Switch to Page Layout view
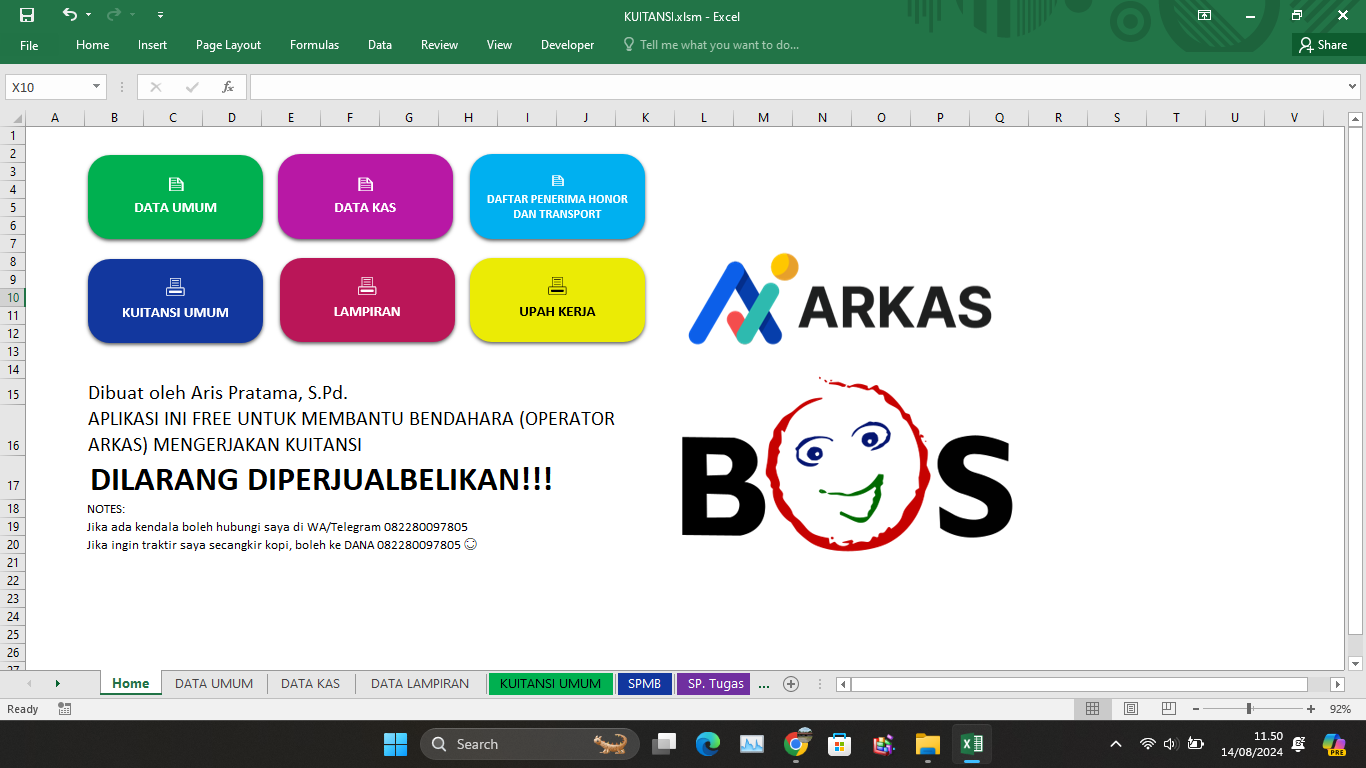 (x=1131, y=709)
